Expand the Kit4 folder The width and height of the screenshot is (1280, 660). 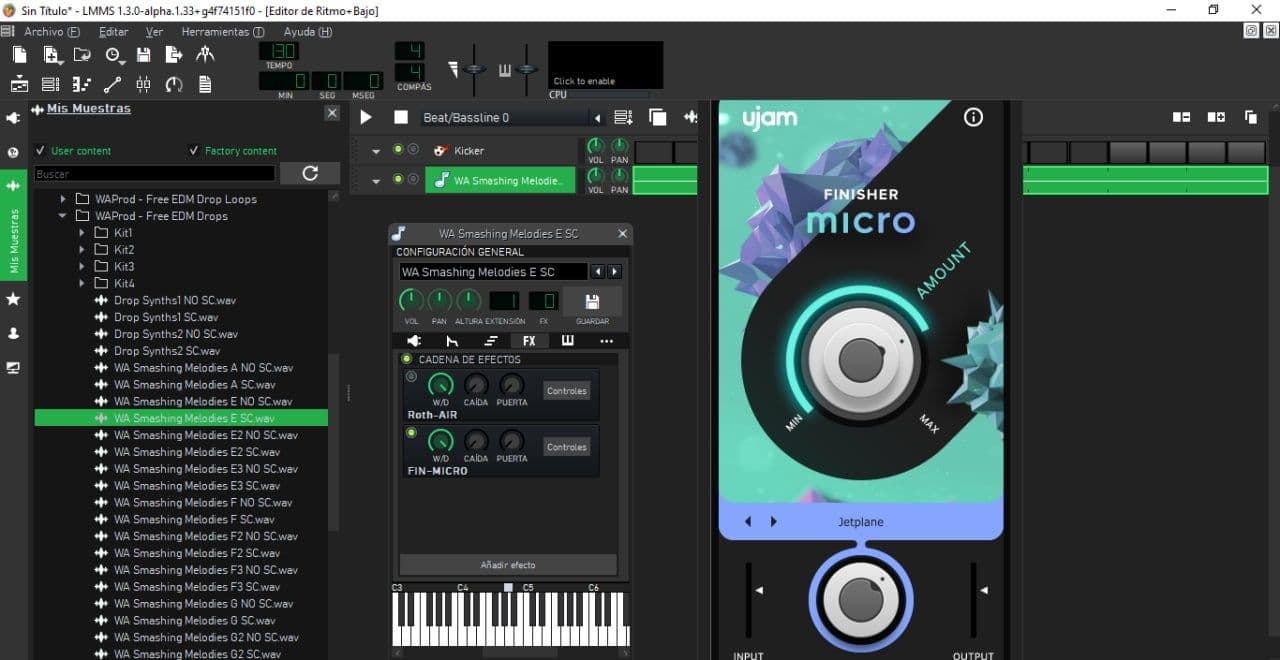coord(82,284)
